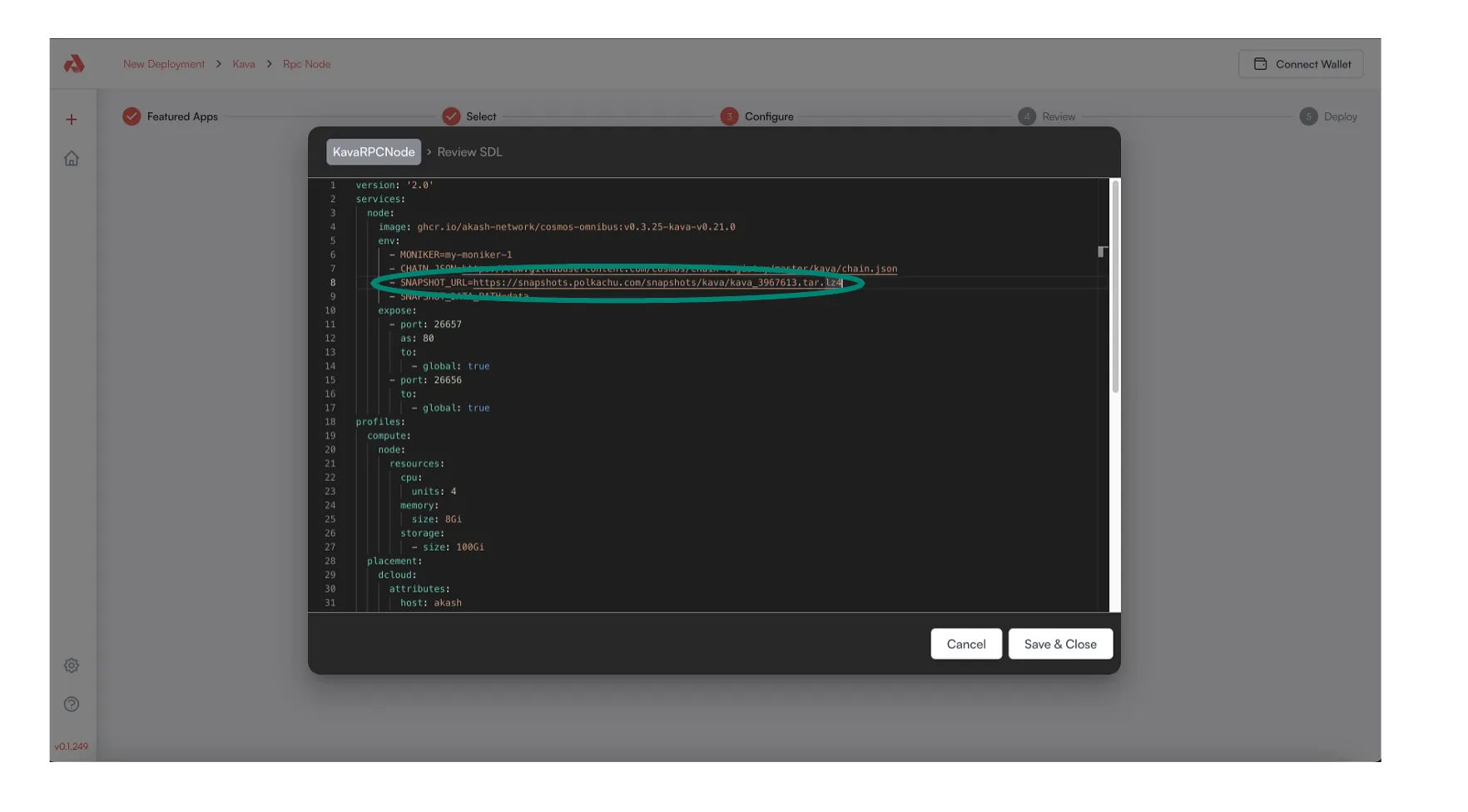This screenshot has height=812, width=1468.
Task: Click the Cancel button
Action: [965, 644]
